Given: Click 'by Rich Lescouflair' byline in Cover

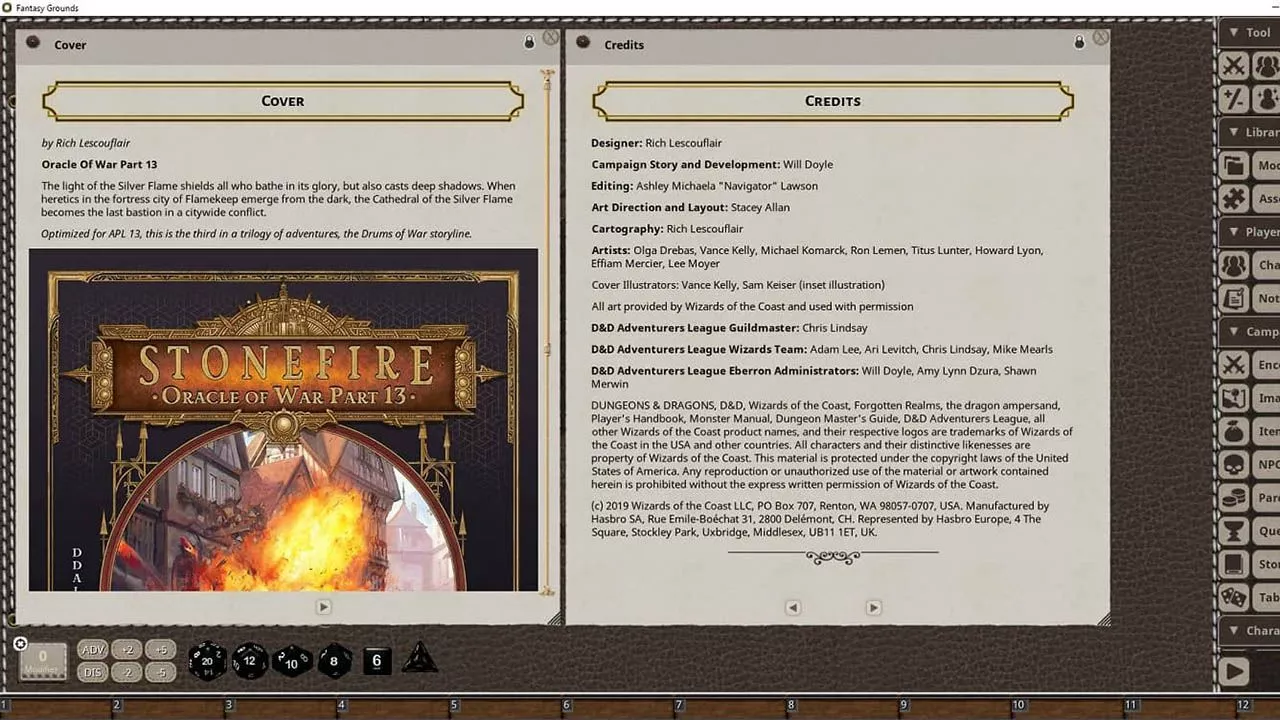Looking at the screenshot, I should pos(86,143).
